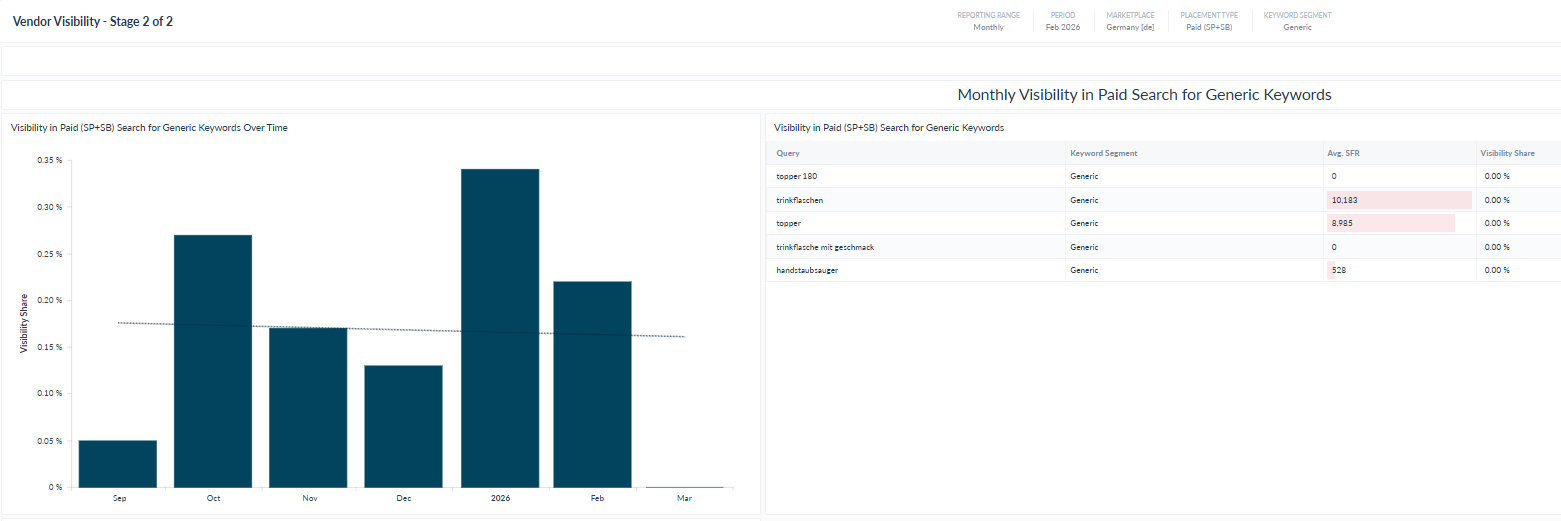
Task: Click the Avg. SFR value 10,183
Action: (1344, 200)
